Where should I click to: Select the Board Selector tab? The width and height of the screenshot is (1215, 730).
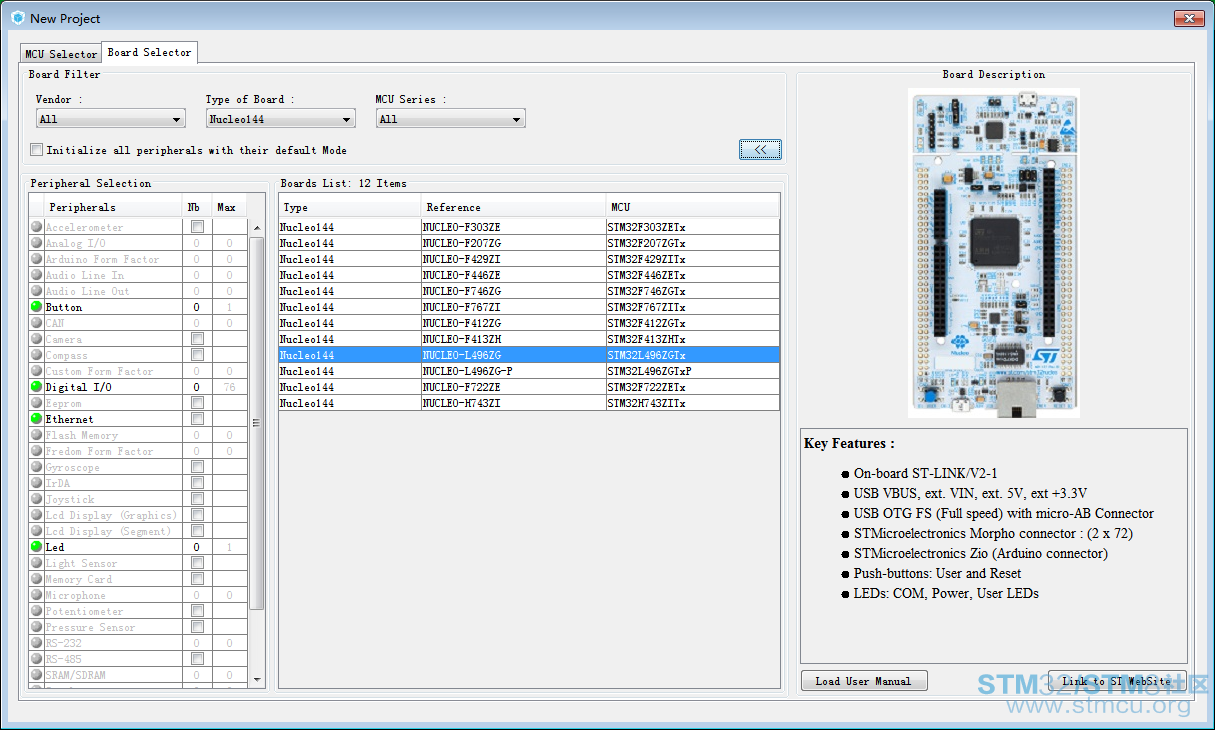[149, 52]
